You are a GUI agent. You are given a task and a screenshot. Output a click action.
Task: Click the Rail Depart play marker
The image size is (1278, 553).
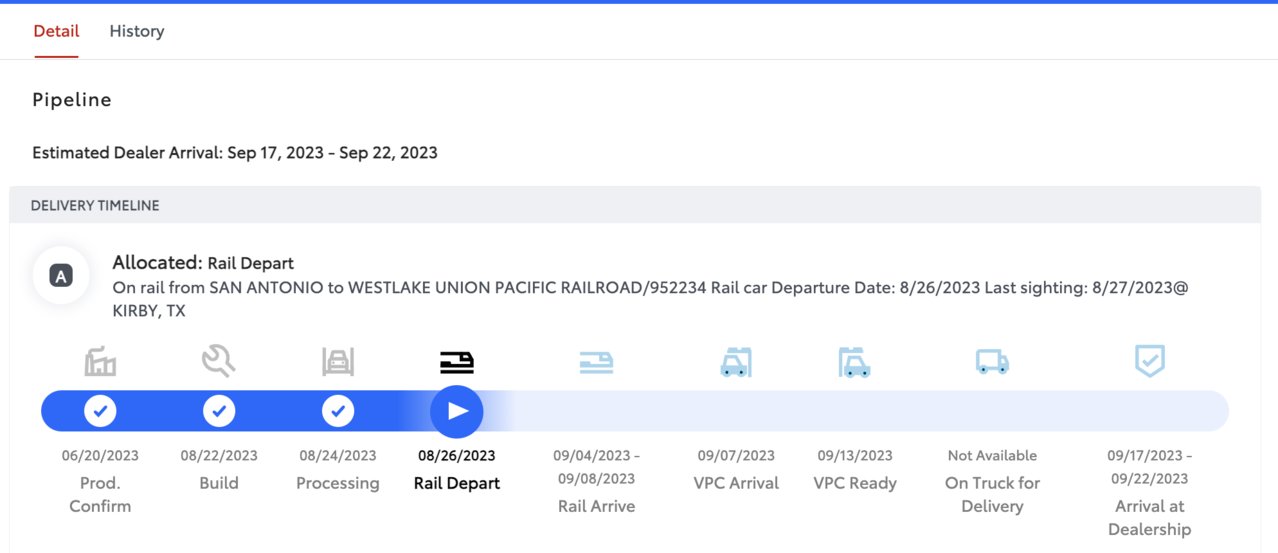pos(457,411)
